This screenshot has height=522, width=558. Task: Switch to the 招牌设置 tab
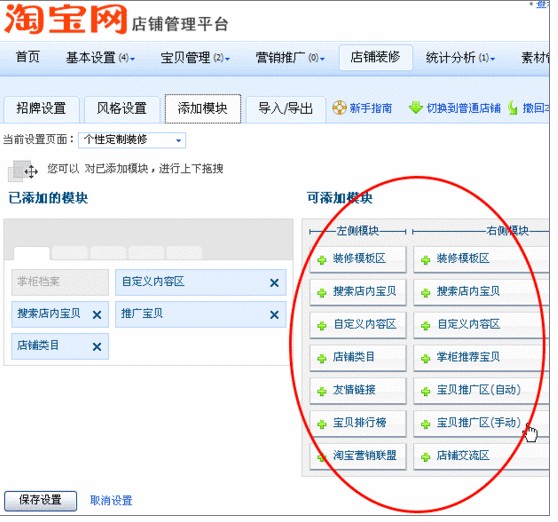point(41,109)
